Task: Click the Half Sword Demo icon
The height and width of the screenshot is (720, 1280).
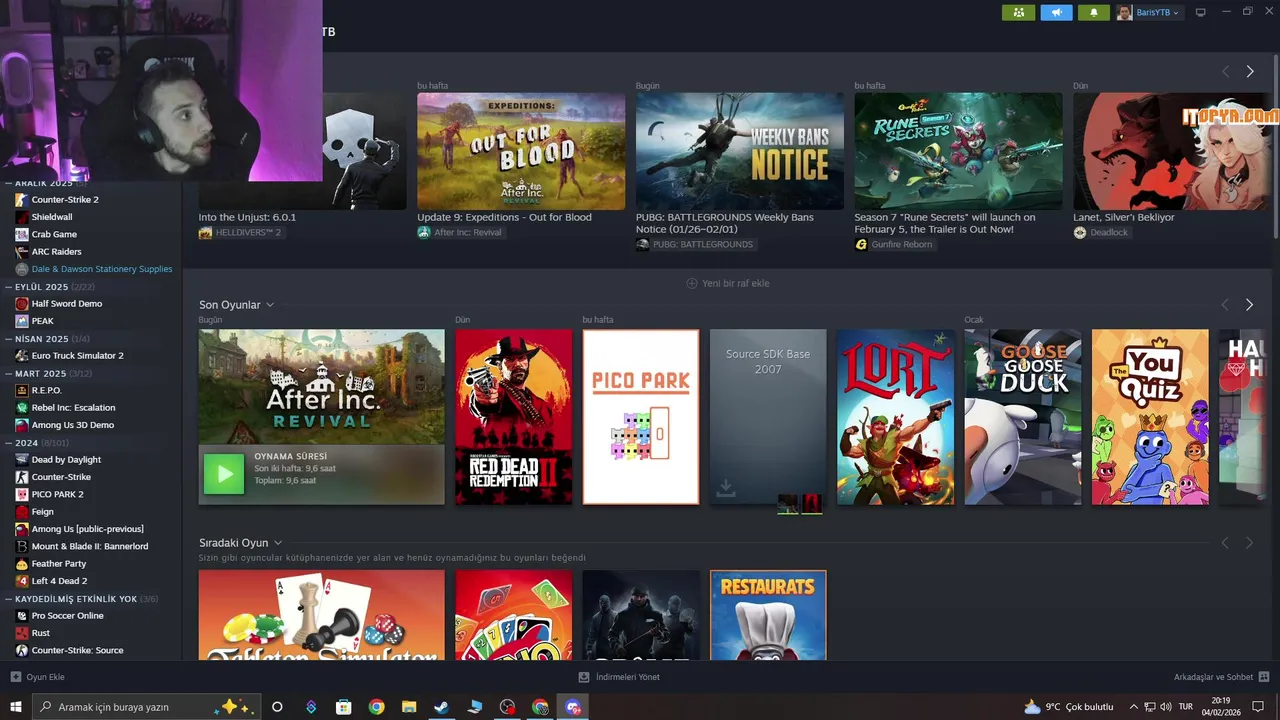Action: click(22, 304)
